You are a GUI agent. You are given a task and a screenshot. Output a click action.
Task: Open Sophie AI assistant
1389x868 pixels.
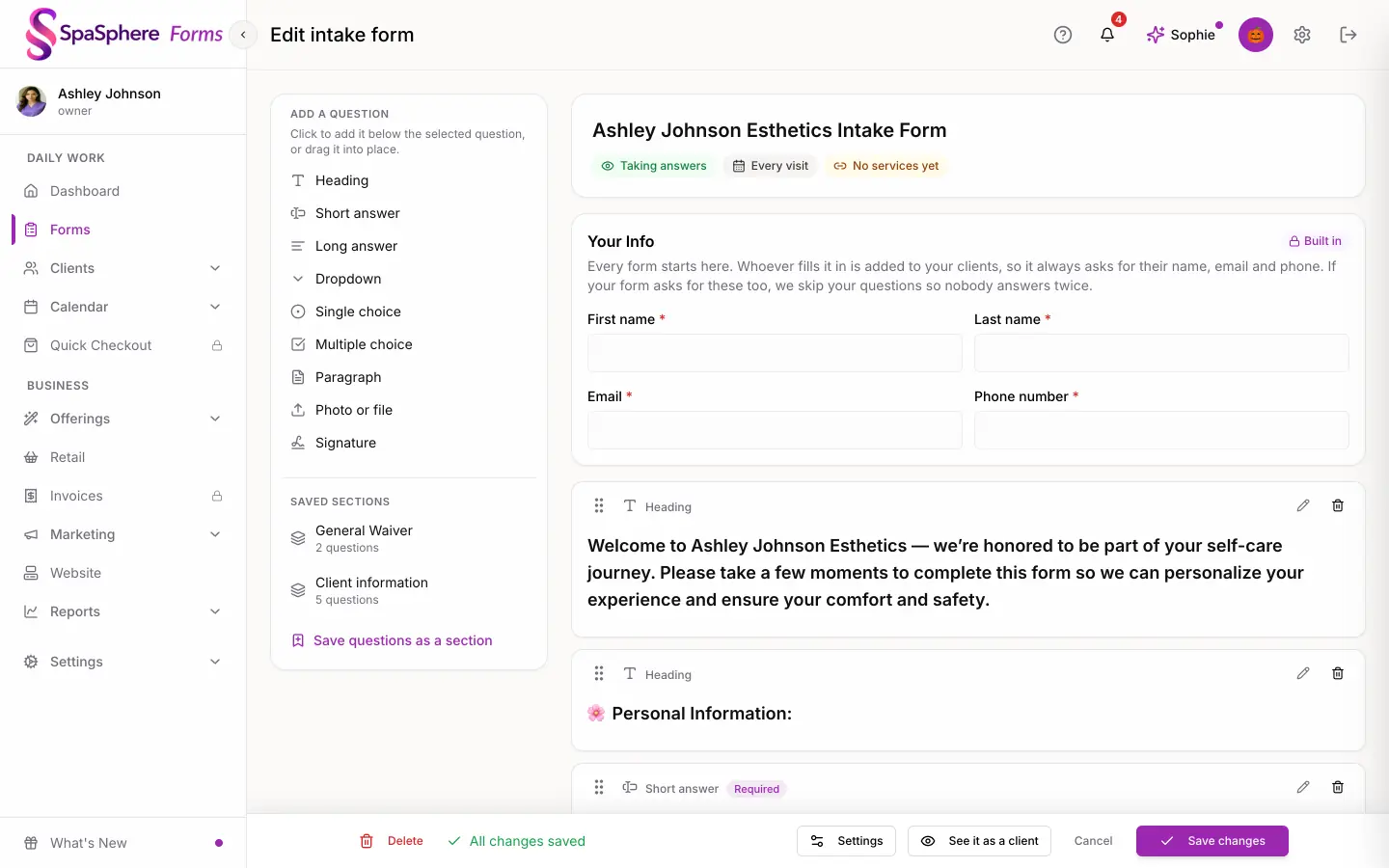point(1182,35)
